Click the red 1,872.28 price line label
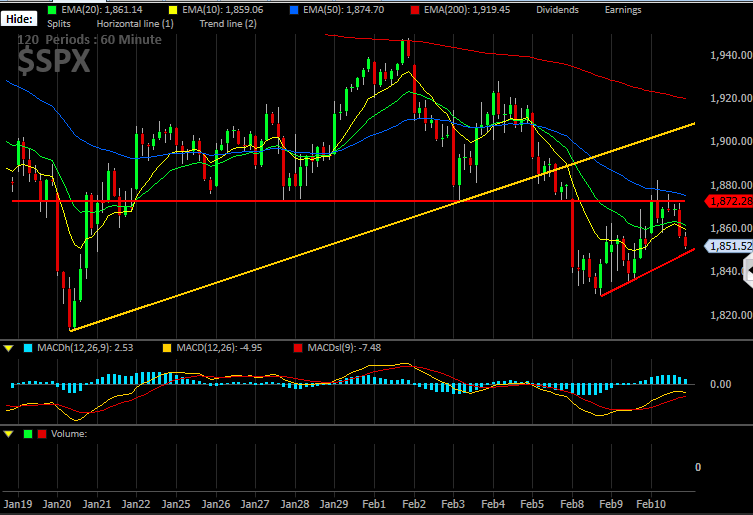Image resolution: width=753 pixels, height=515 pixels. [x=729, y=201]
